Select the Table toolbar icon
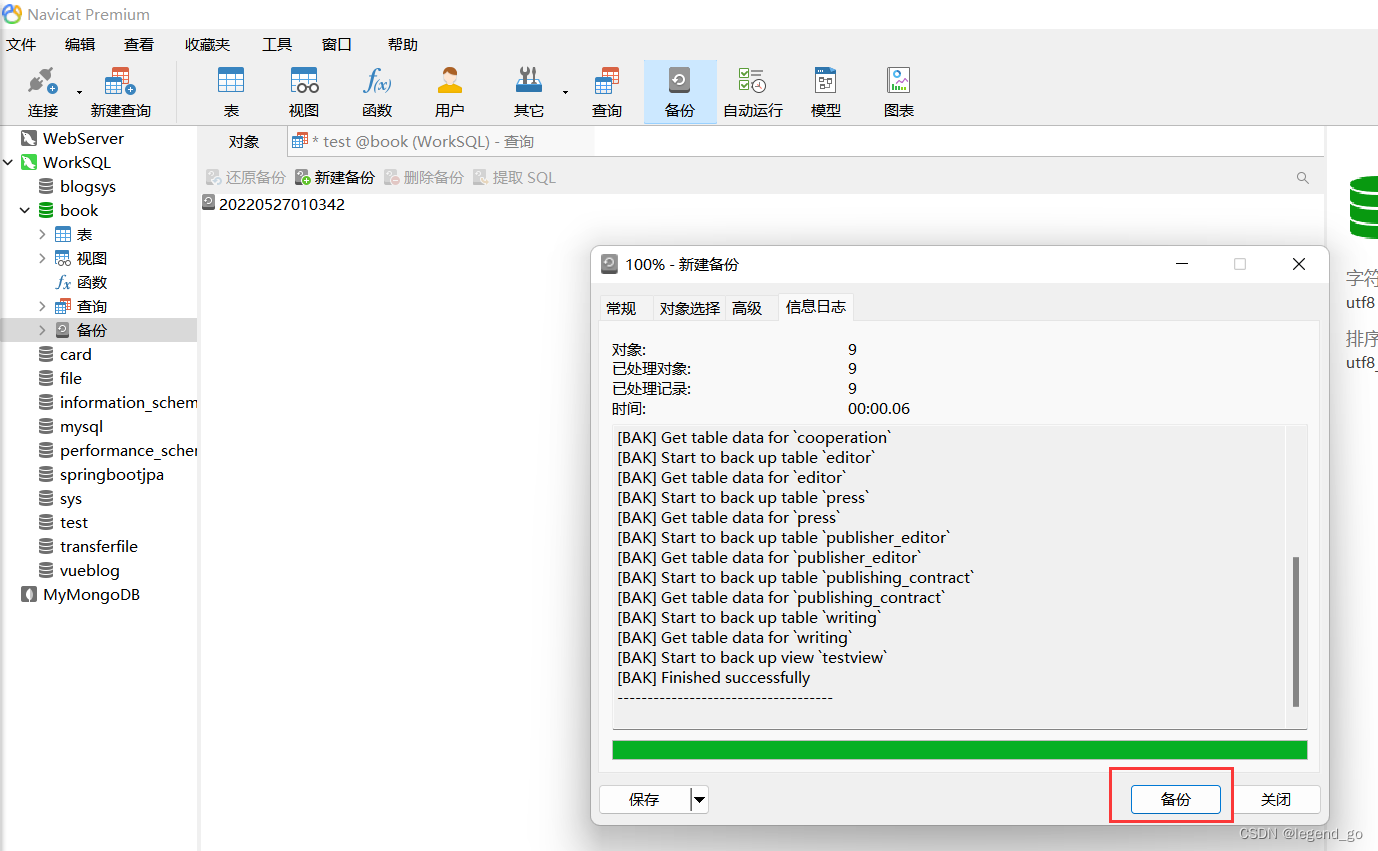The image size is (1378, 851). (x=231, y=91)
